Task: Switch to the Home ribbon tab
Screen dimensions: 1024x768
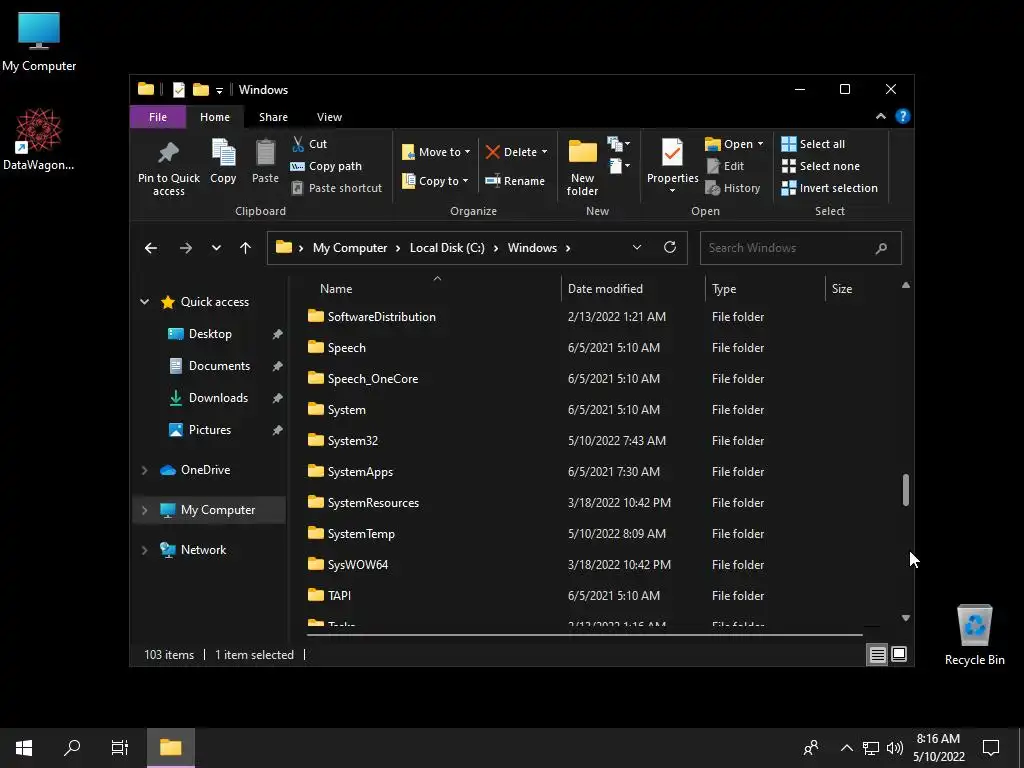Action: click(x=215, y=117)
